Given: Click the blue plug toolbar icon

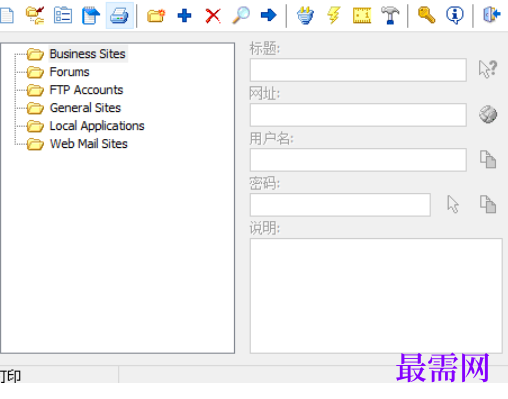Looking at the screenshot, I should 305,15.
